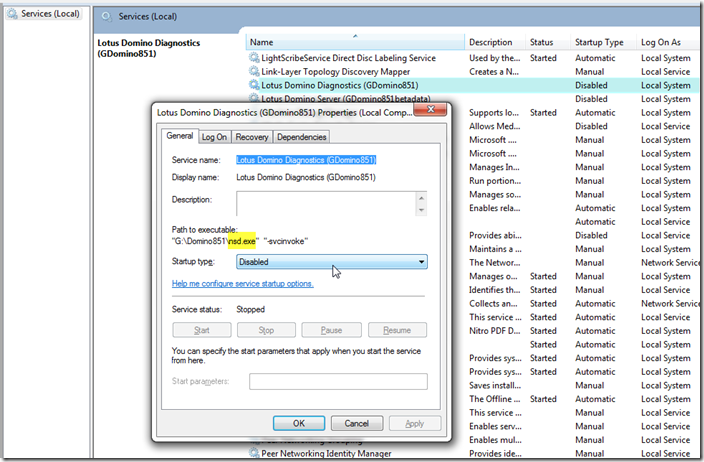Sort services by Description column header
The image size is (704, 462).
494,42
